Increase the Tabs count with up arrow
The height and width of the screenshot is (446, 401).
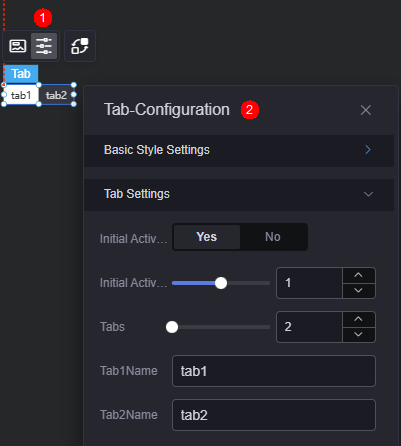(359, 319)
